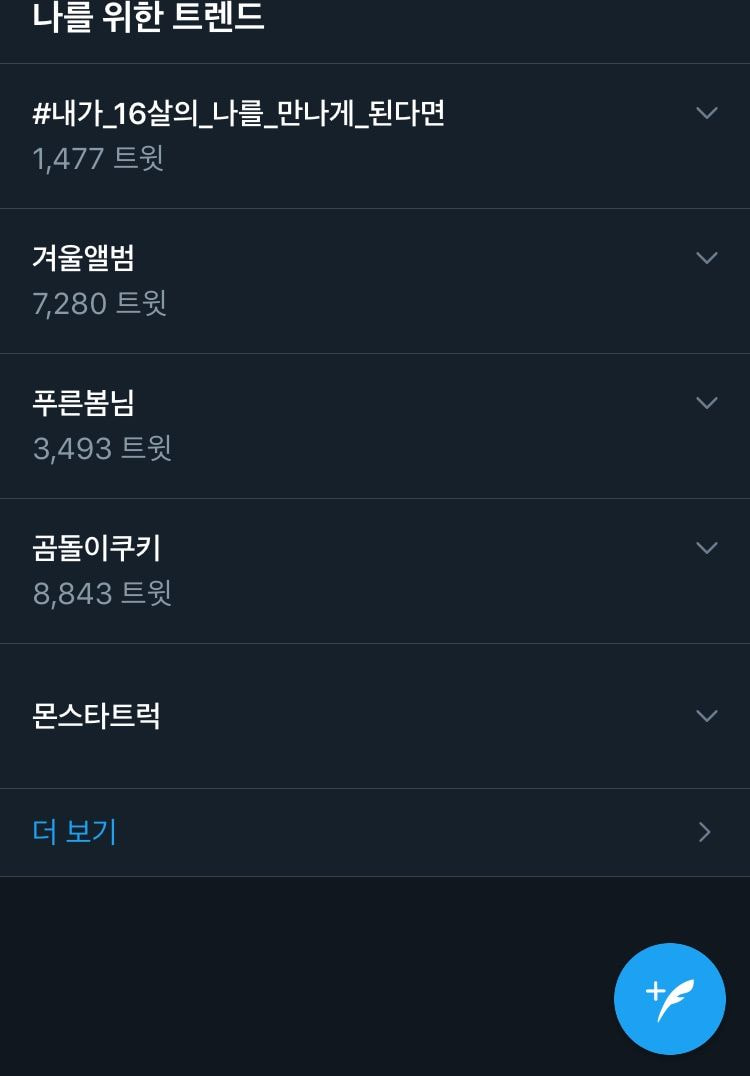
Task: Open the 더 보기 show more link
Action: pos(75,832)
